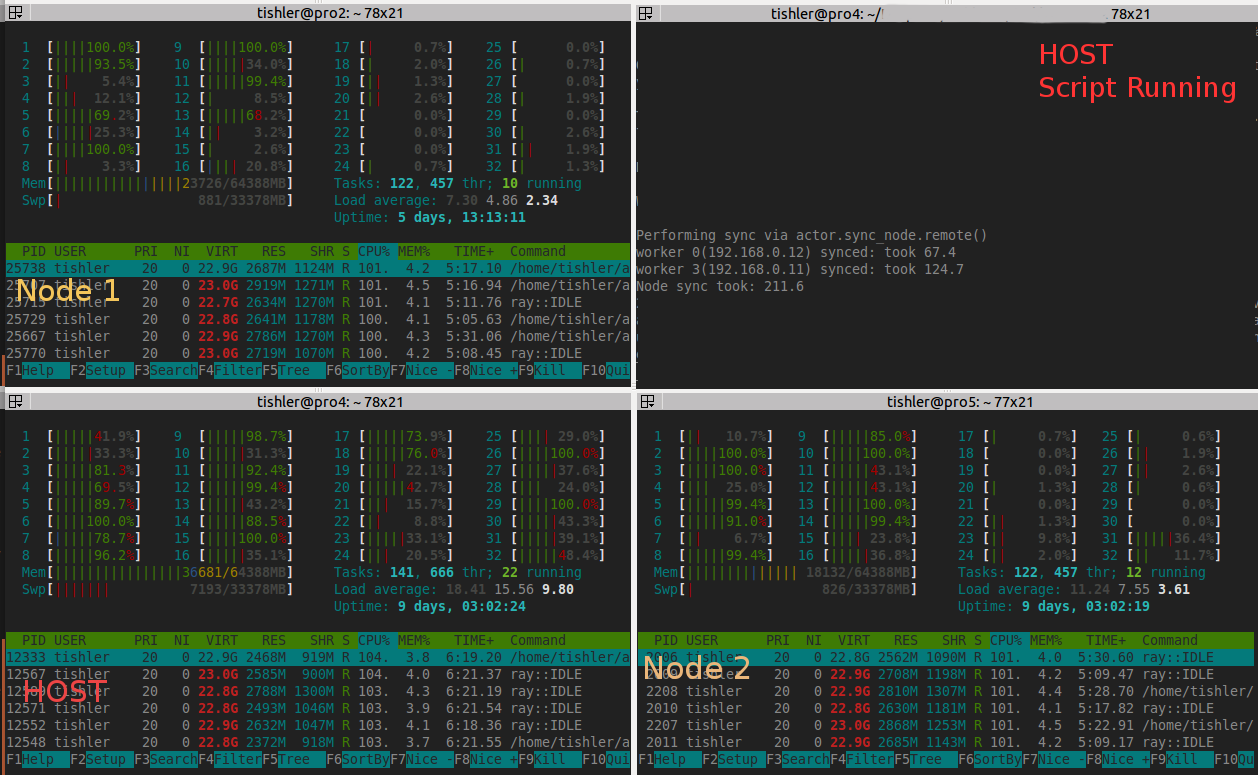
Task: Sort by MEM% column in the pro5 htop
Action: (x=1047, y=640)
